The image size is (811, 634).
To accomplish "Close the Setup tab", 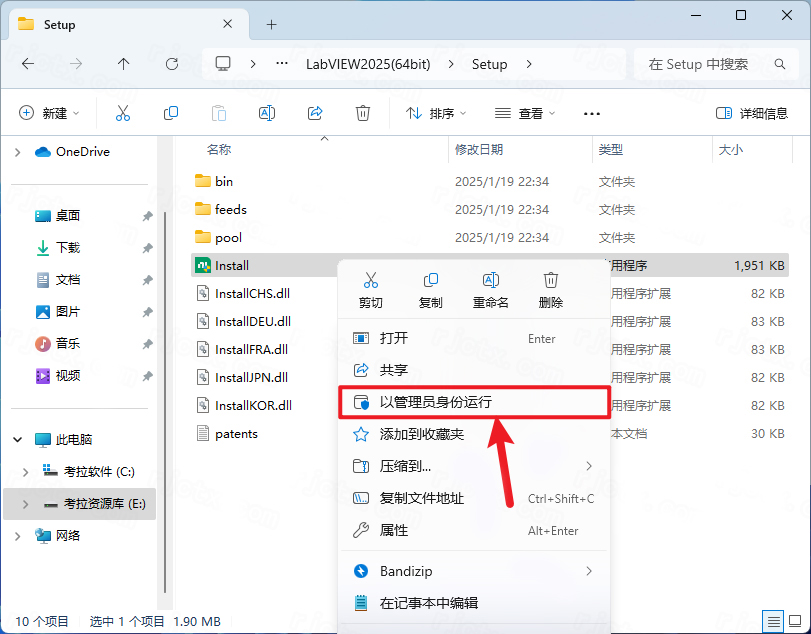I will click(228, 24).
